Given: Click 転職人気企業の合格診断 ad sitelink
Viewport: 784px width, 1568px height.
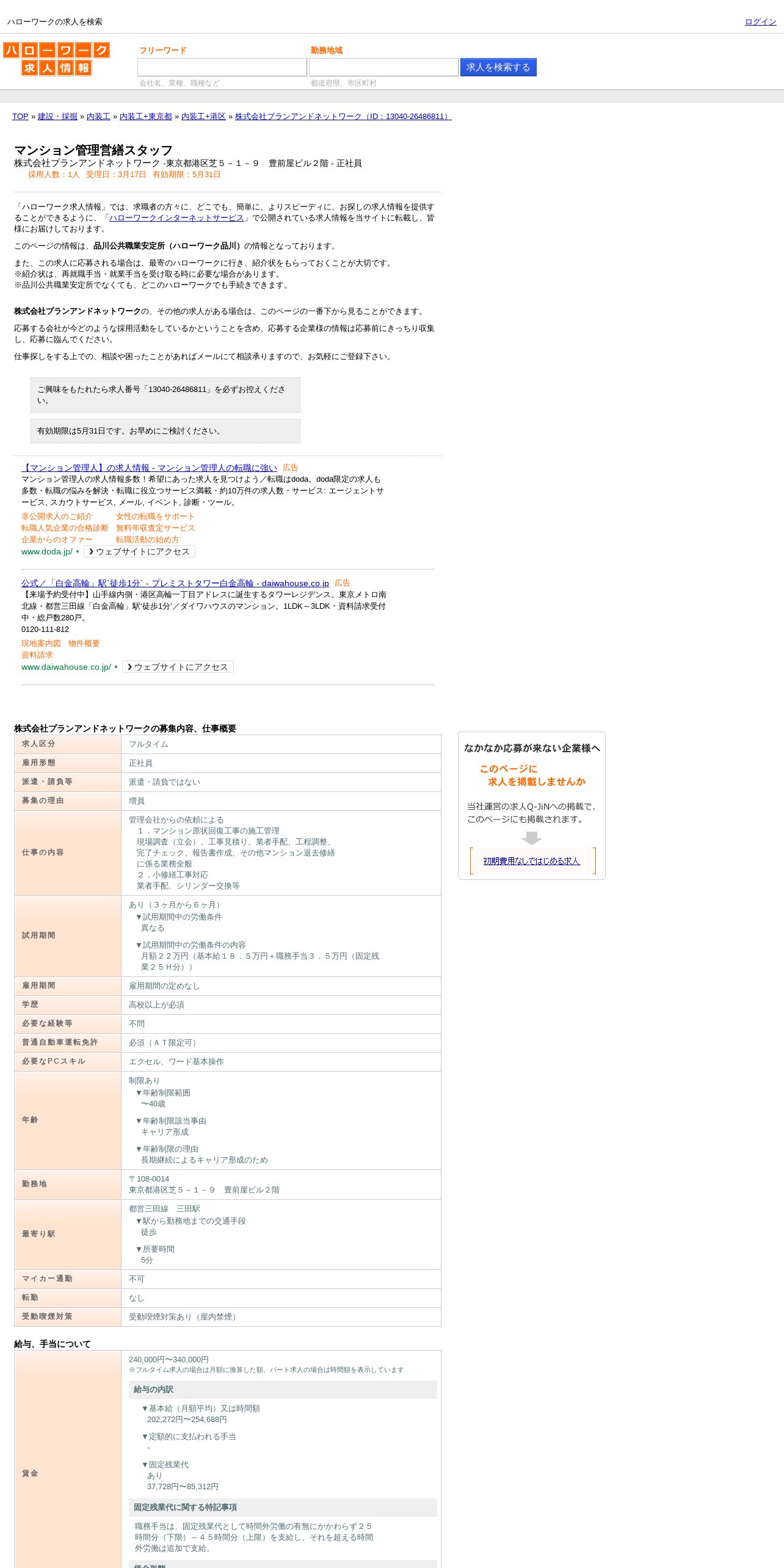Looking at the screenshot, I should click(x=65, y=528).
